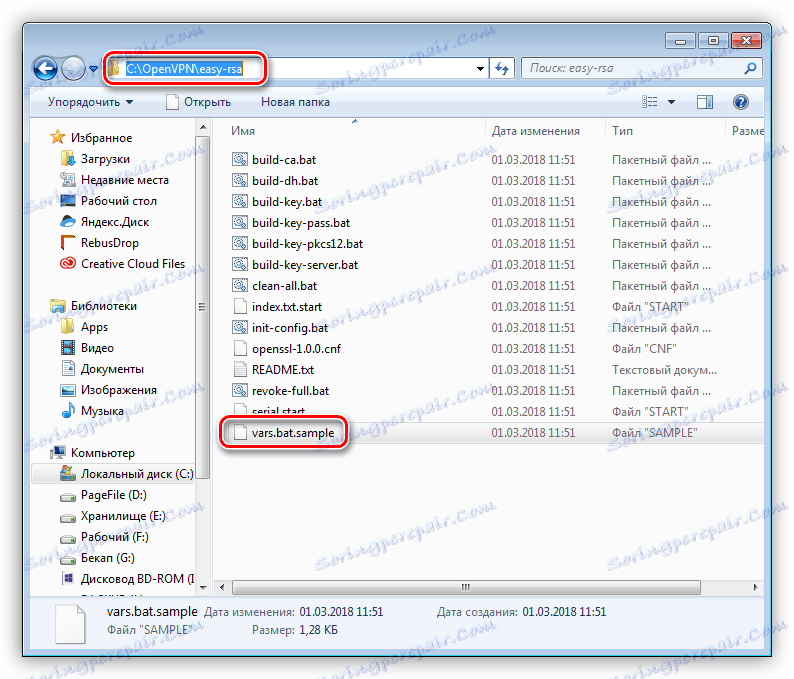
Task: Click the README.txt file icon
Action: click(x=240, y=370)
